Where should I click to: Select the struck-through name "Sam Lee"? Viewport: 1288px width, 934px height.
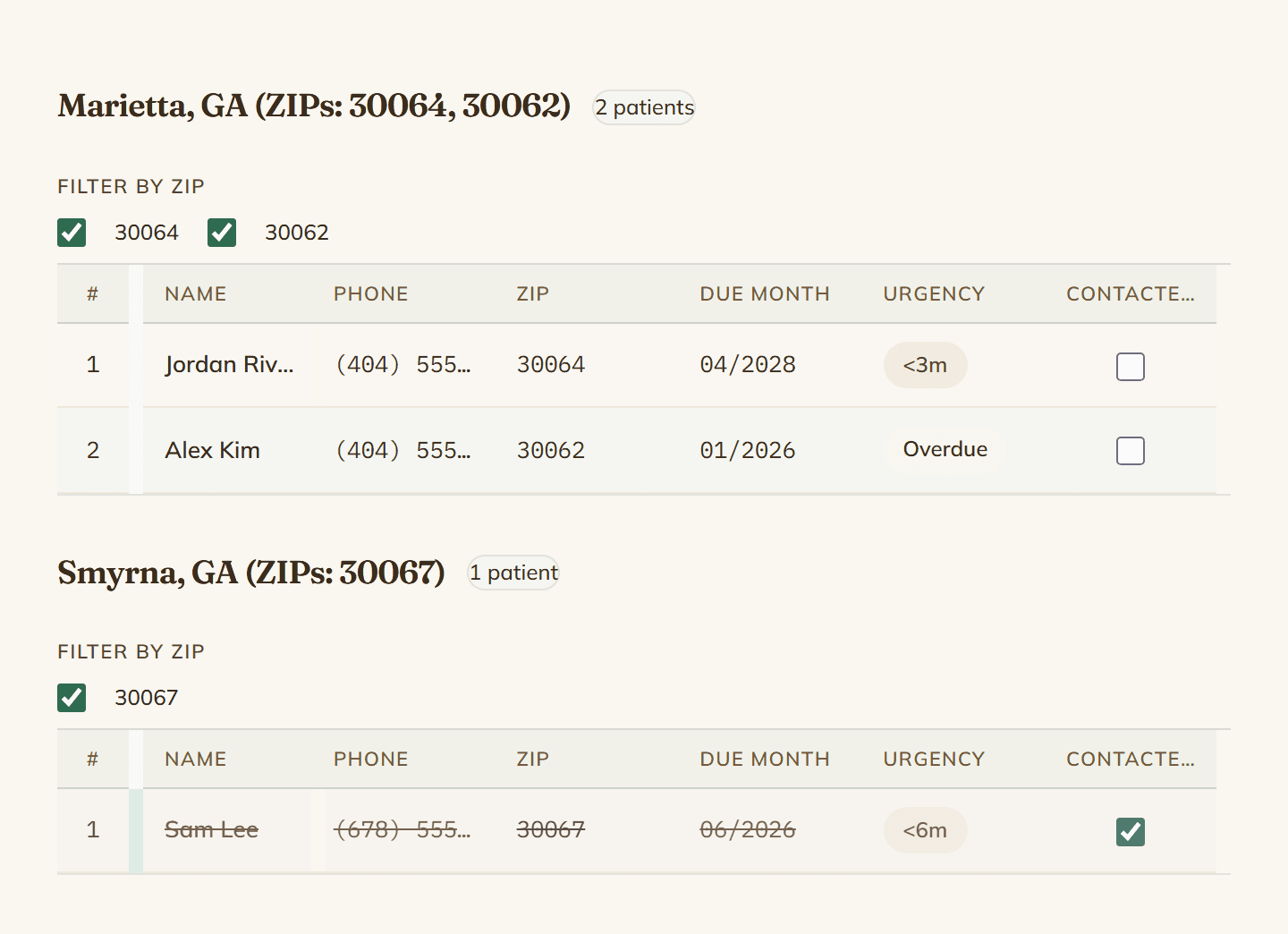pyautogui.click(x=212, y=830)
